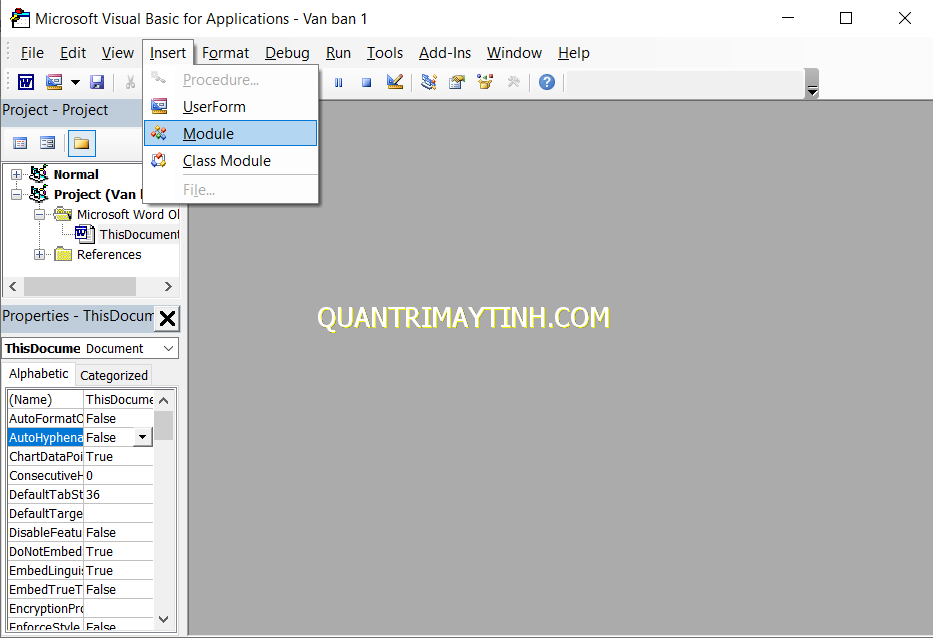Open the Format menu

click(226, 53)
